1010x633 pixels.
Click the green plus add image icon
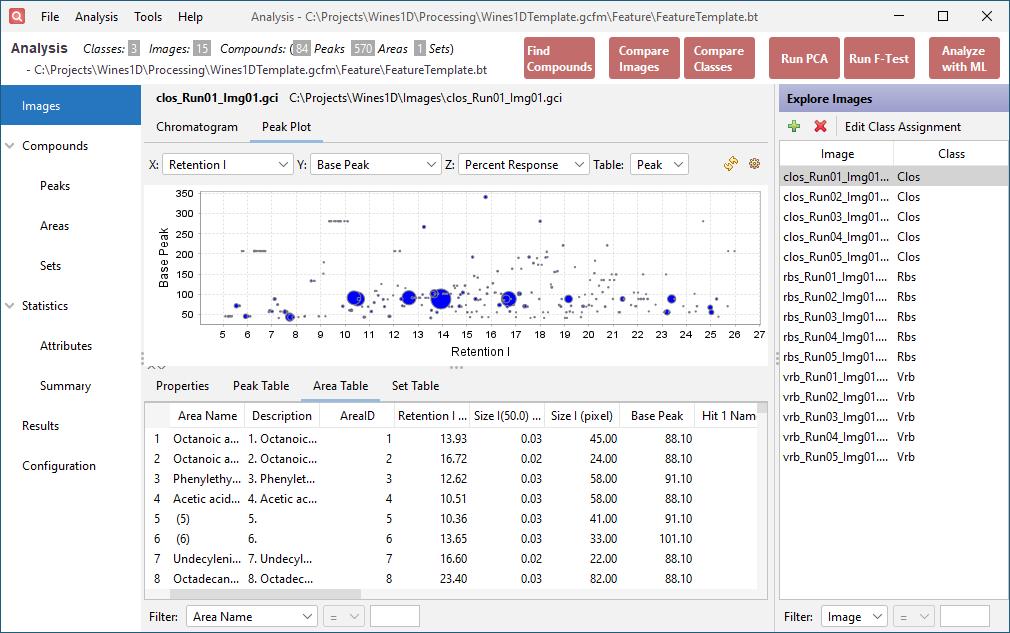(x=794, y=127)
